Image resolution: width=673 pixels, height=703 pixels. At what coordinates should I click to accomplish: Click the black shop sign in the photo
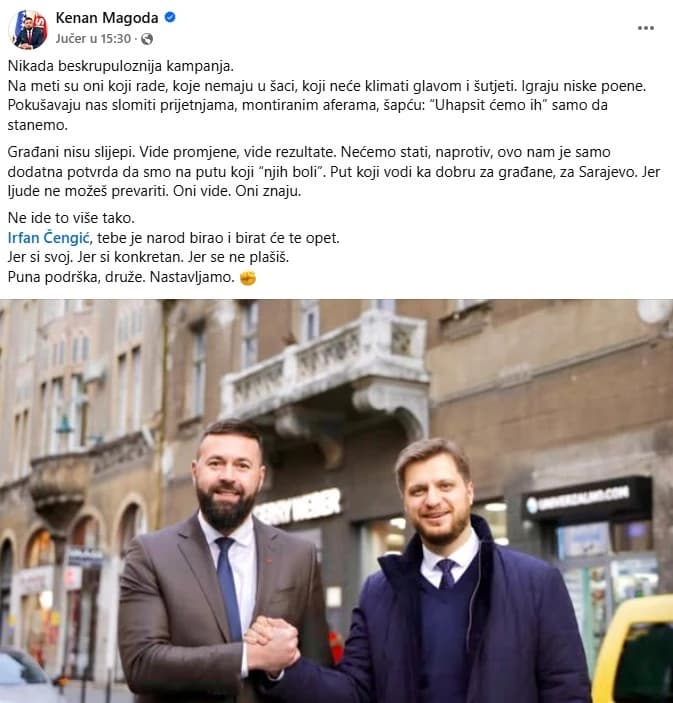[587, 498]
